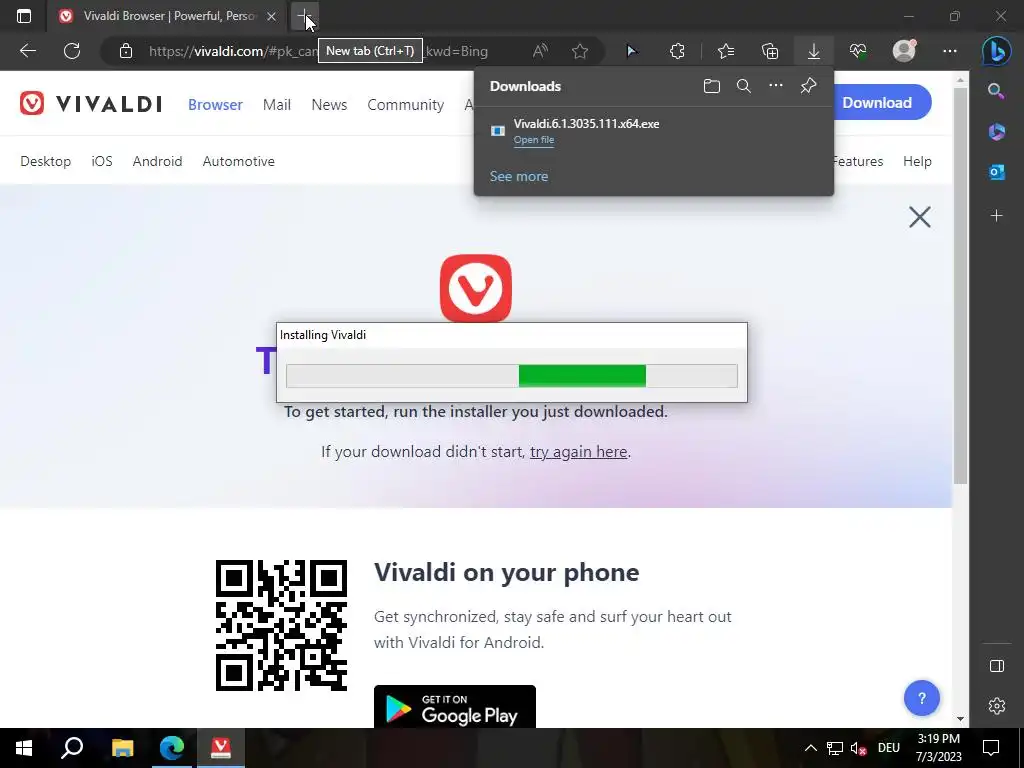Open the sidebar settings gear icon

[x=997, y=706]
